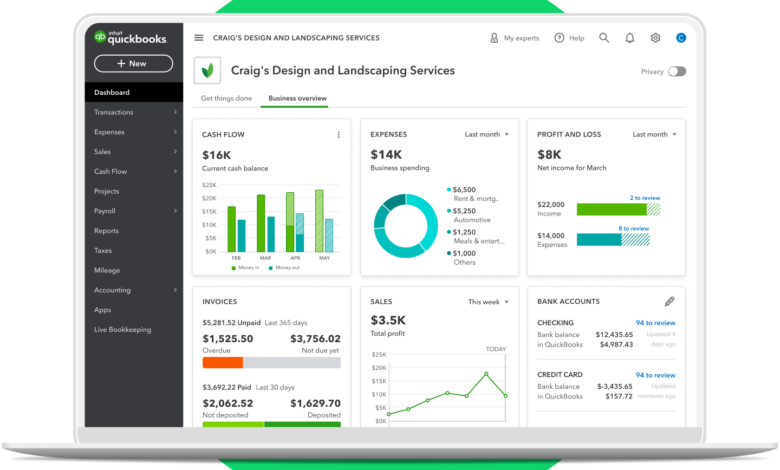Click the $-3,435.65 credit card balance
This screenshot has height=470, width=780.
point(615,386)
